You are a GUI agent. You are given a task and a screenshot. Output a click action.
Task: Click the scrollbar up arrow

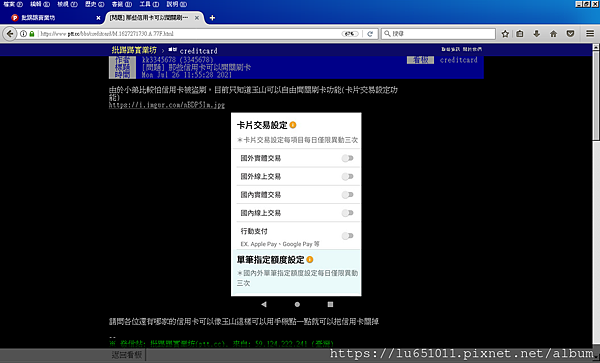pyautogui.click(x=596, y=47)
